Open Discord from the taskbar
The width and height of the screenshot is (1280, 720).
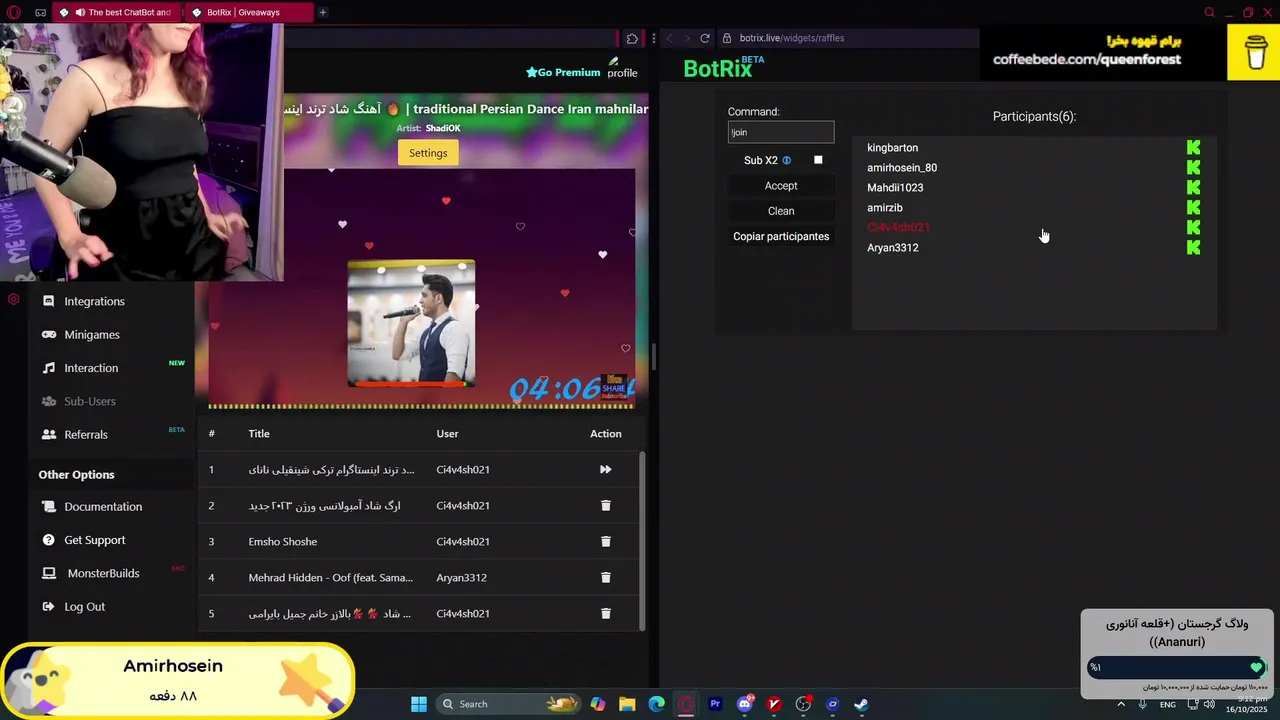(745, 704)
